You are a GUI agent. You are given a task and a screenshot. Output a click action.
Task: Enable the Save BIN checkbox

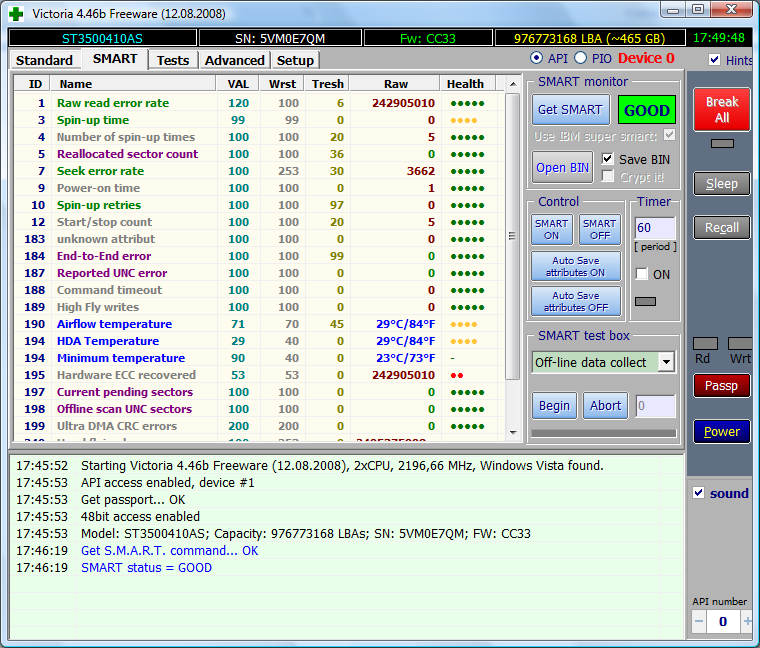coord(608,159)
